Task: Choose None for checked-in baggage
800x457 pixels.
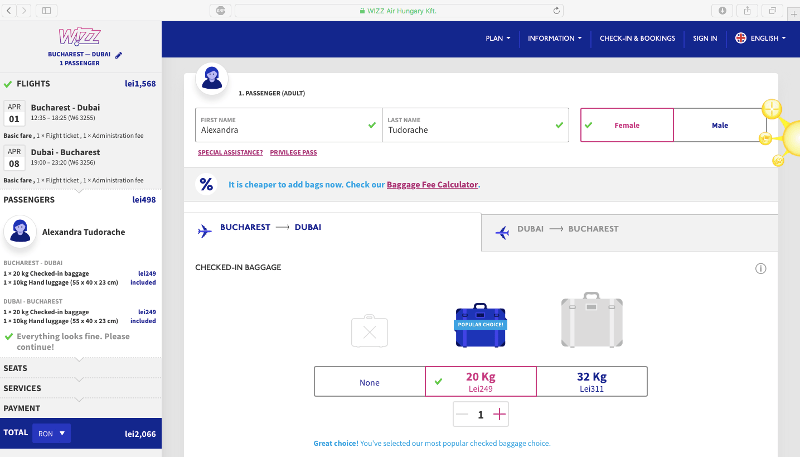Action: coord(369,382)
